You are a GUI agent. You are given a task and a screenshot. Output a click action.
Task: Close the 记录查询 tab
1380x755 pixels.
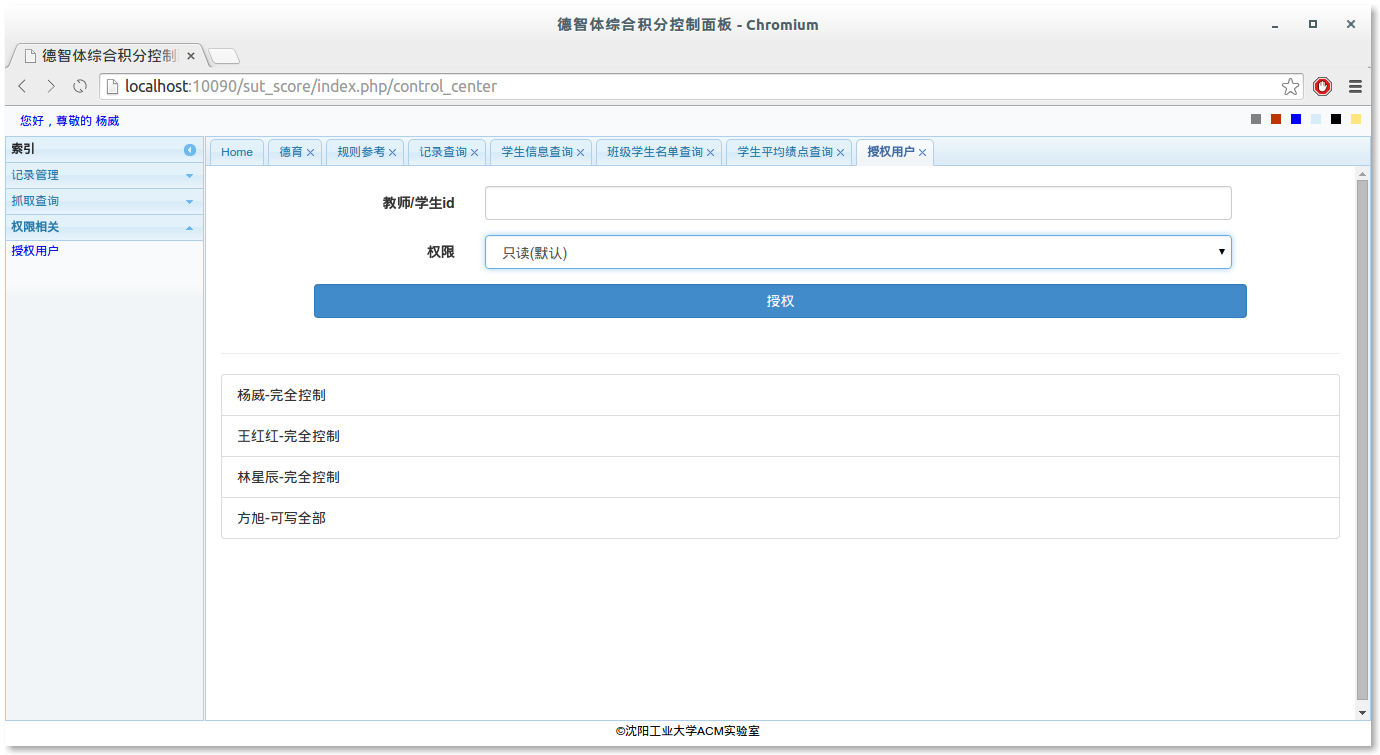tap(475, 153)
